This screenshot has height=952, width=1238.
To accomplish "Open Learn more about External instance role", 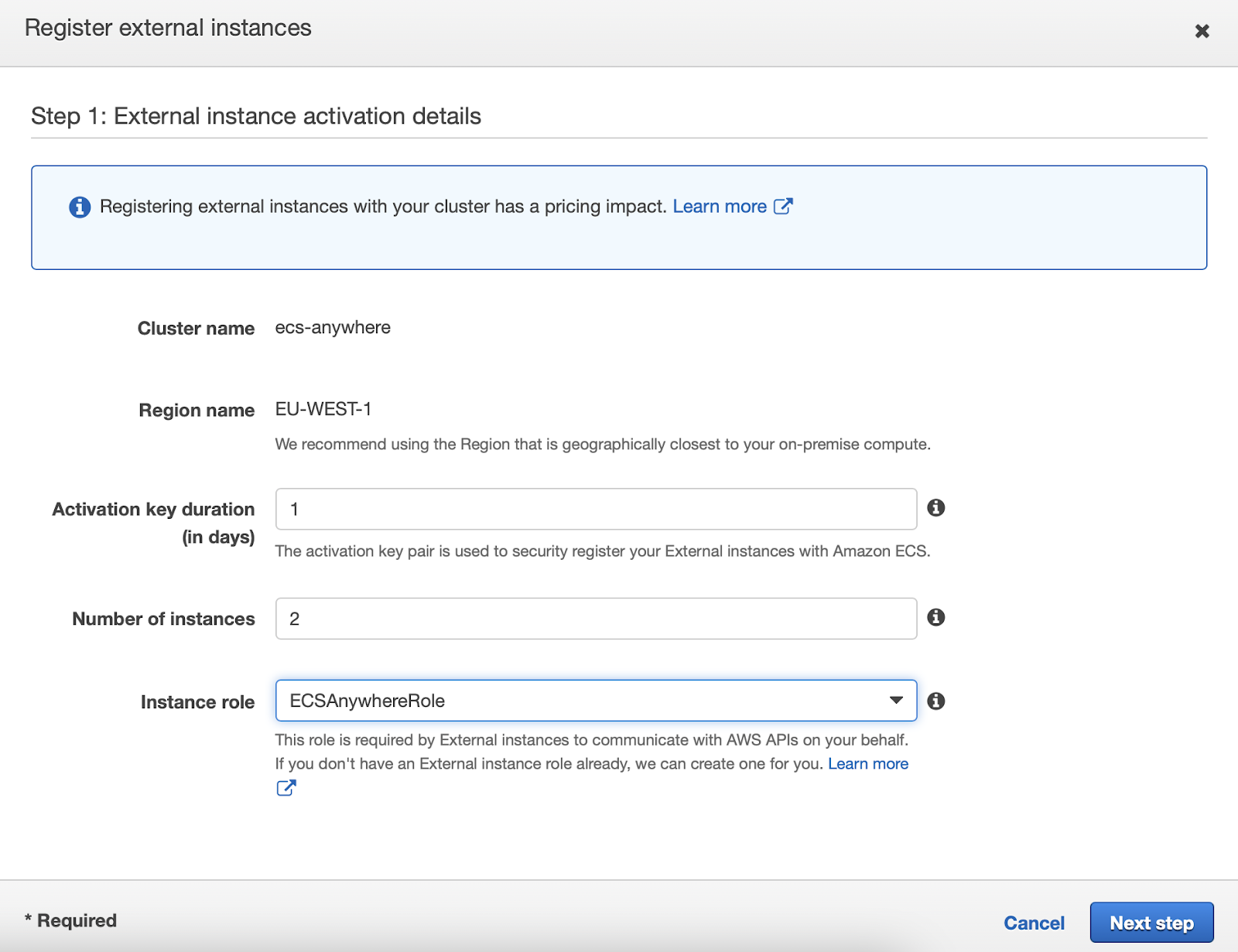I will (x=868, y=764).
